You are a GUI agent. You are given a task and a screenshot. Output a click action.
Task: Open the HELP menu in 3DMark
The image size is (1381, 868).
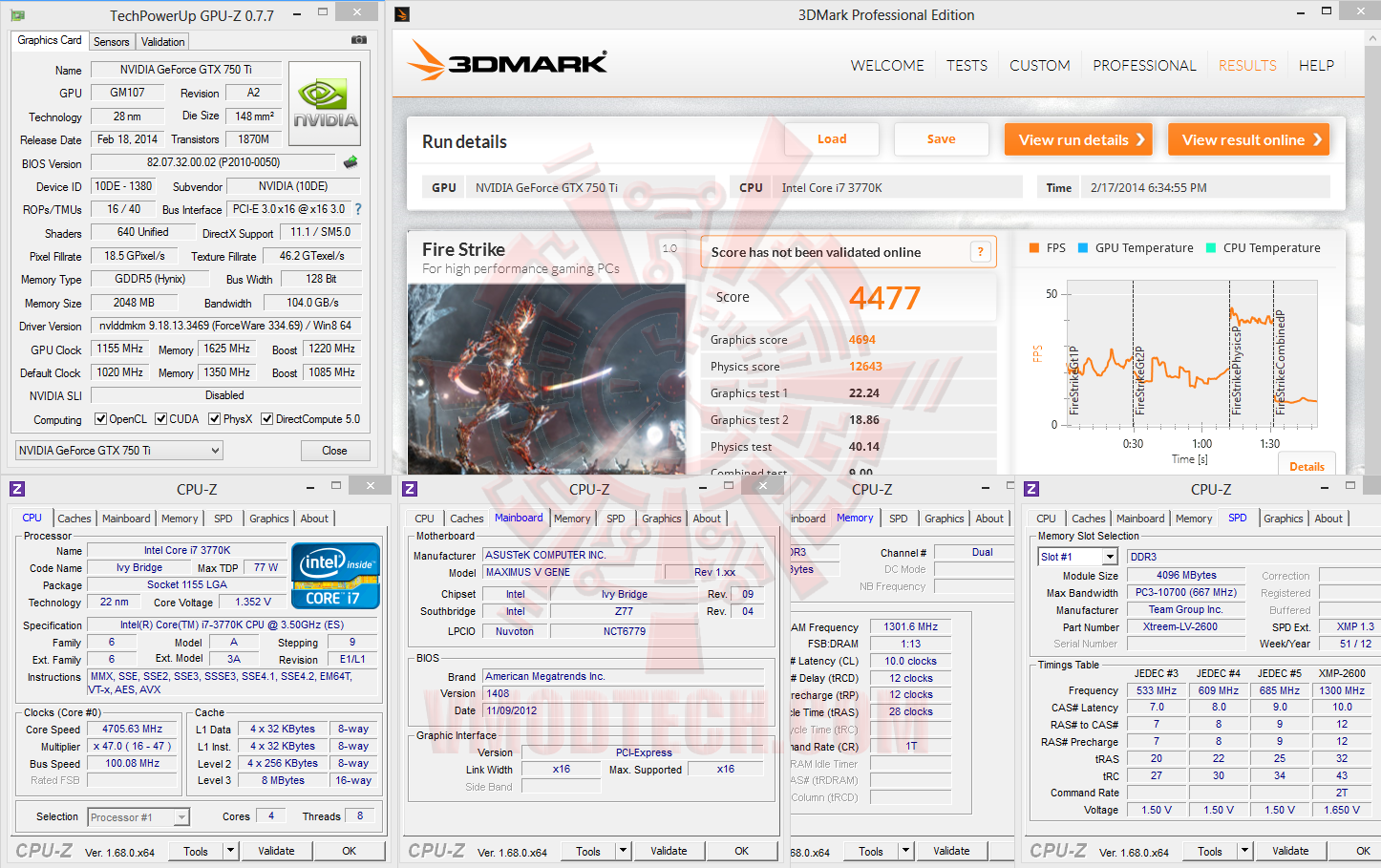1316,65
